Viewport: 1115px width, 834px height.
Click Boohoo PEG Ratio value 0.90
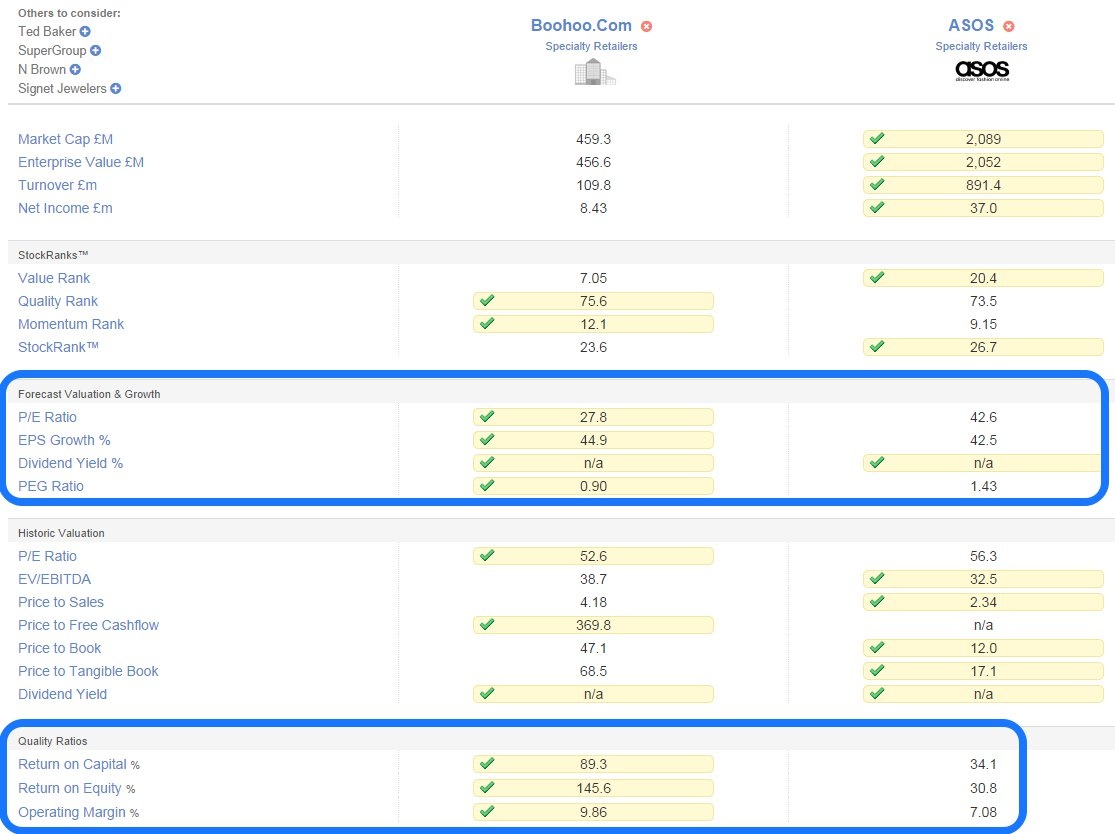593,486
